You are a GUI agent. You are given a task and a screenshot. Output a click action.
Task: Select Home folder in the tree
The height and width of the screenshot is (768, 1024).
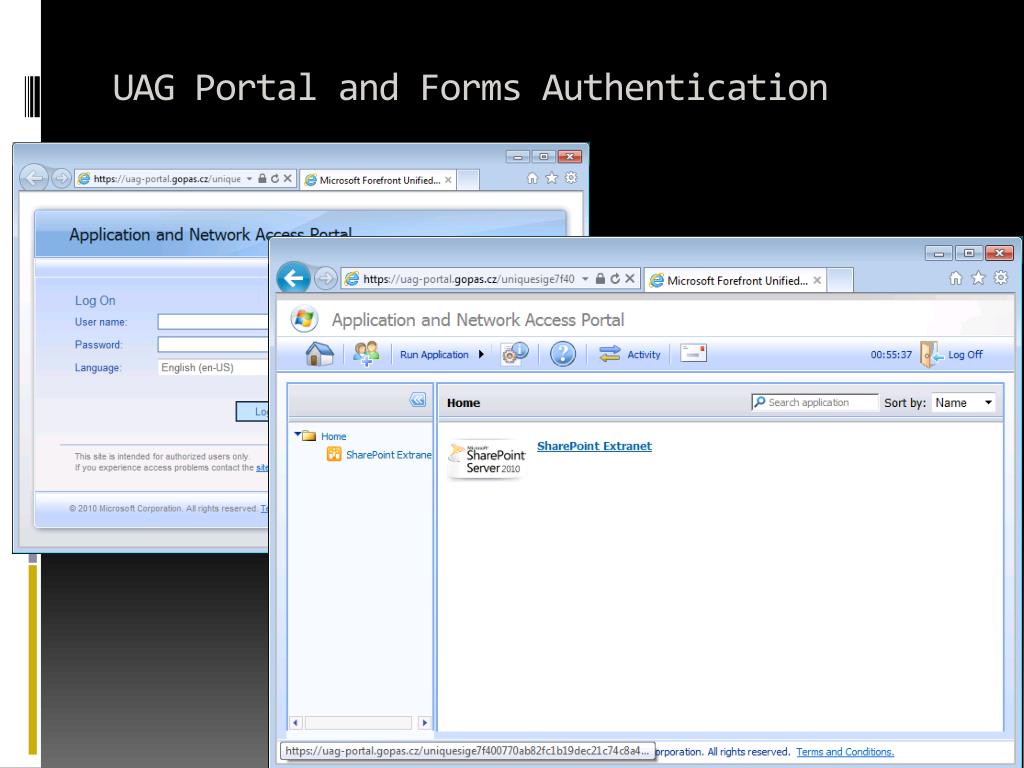coord(333,436)
